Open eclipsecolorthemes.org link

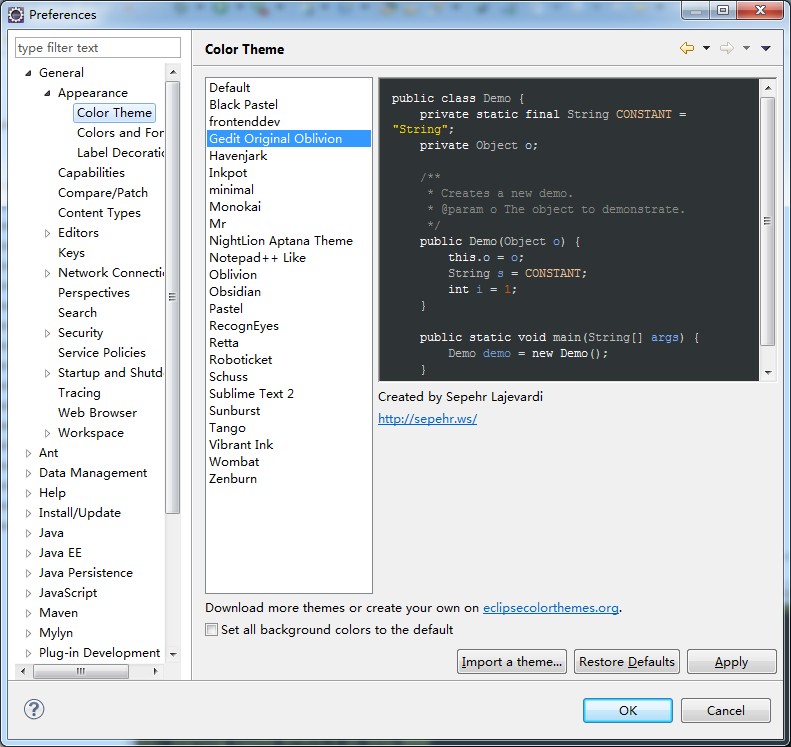(550, 608)
